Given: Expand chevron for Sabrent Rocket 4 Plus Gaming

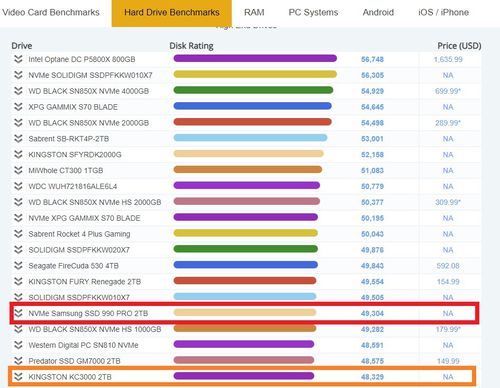Looking at the screenshot, I should tap(18, 234).
